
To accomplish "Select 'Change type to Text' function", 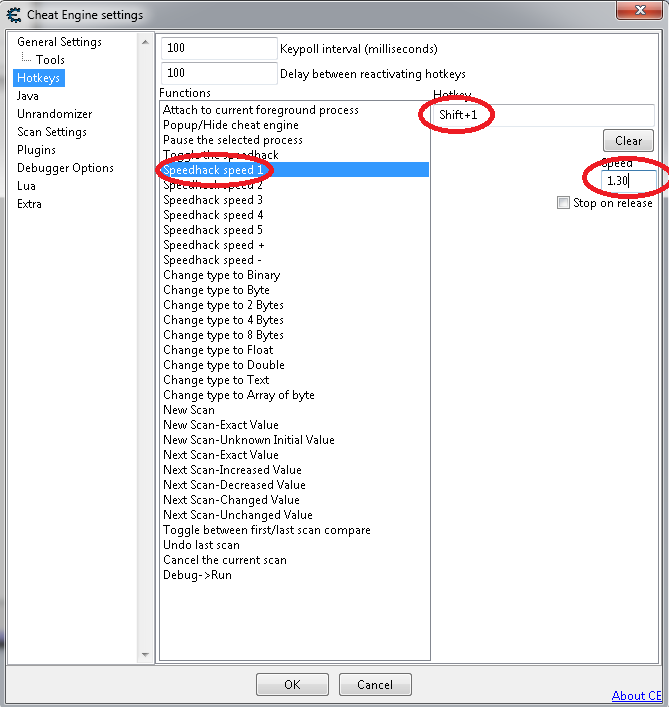I will click(x=295, y=380).
